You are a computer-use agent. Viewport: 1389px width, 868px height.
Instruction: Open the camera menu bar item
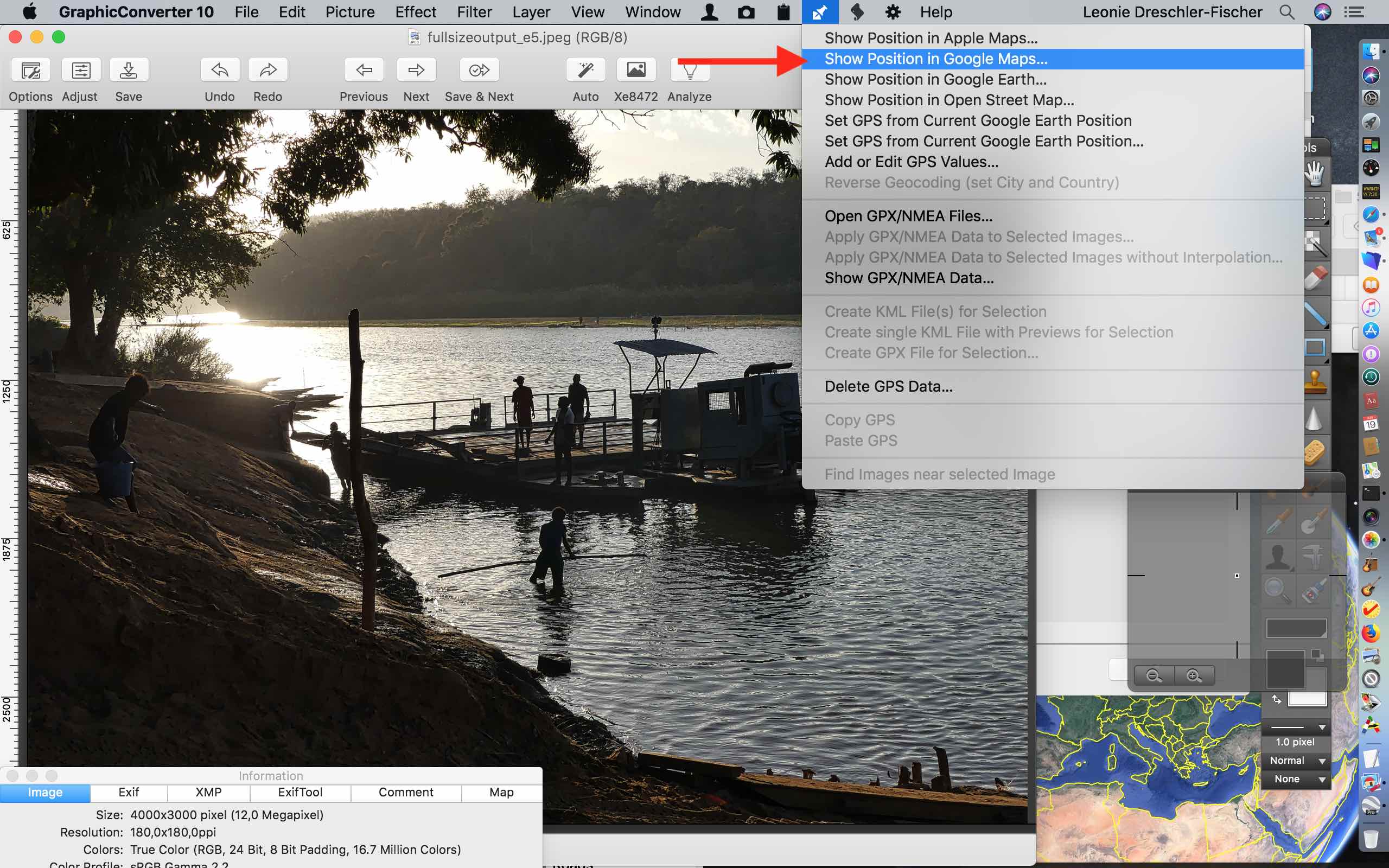coord(746,12)
